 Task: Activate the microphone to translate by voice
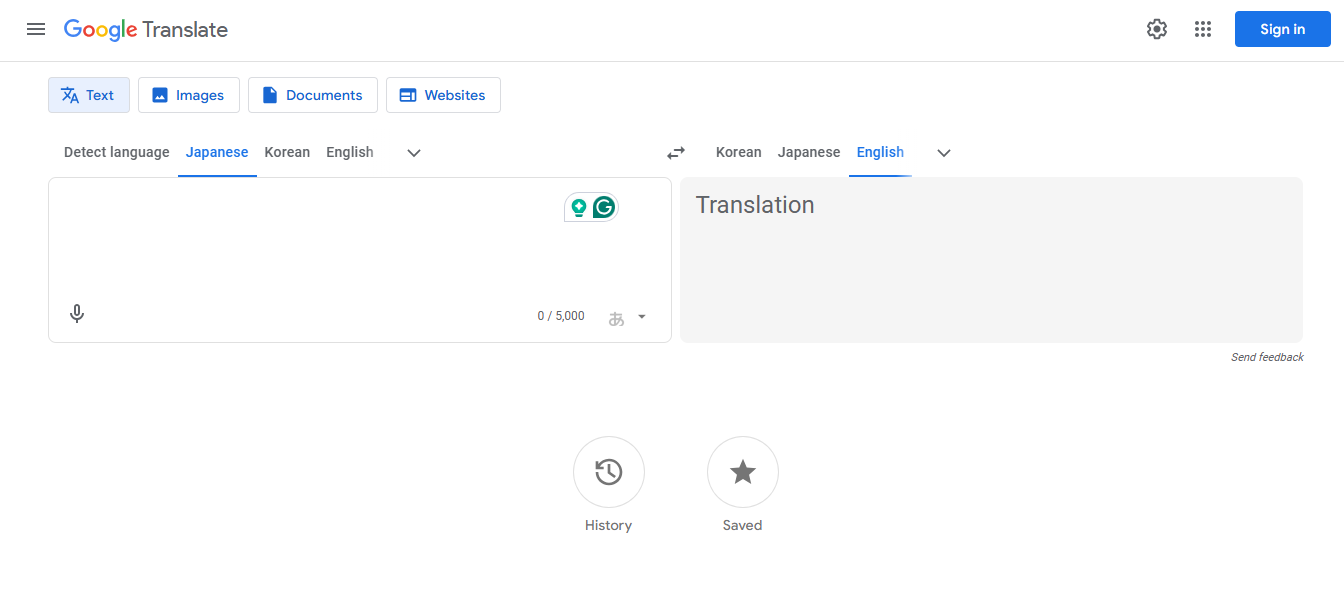pyautogui.click(x=76, y=313)
